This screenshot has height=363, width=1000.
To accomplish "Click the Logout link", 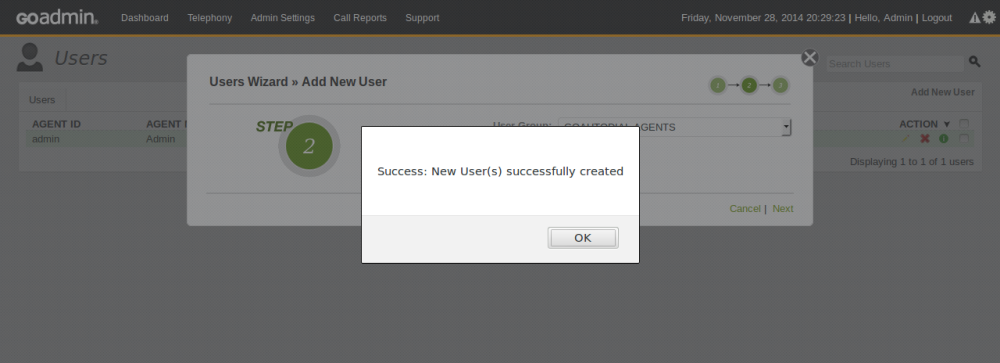I will (937, 18).
